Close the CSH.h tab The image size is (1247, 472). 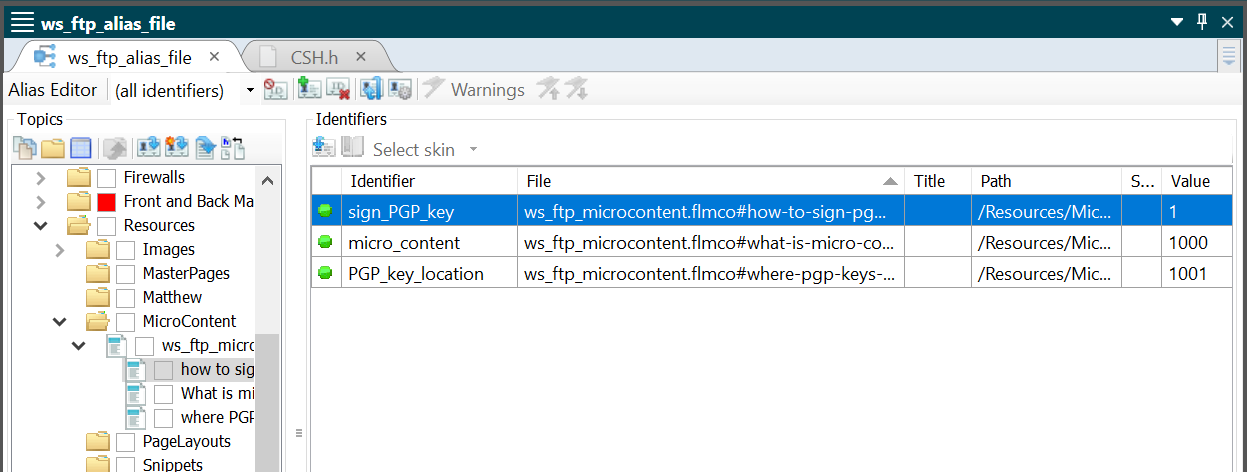[x=361, y=57]
